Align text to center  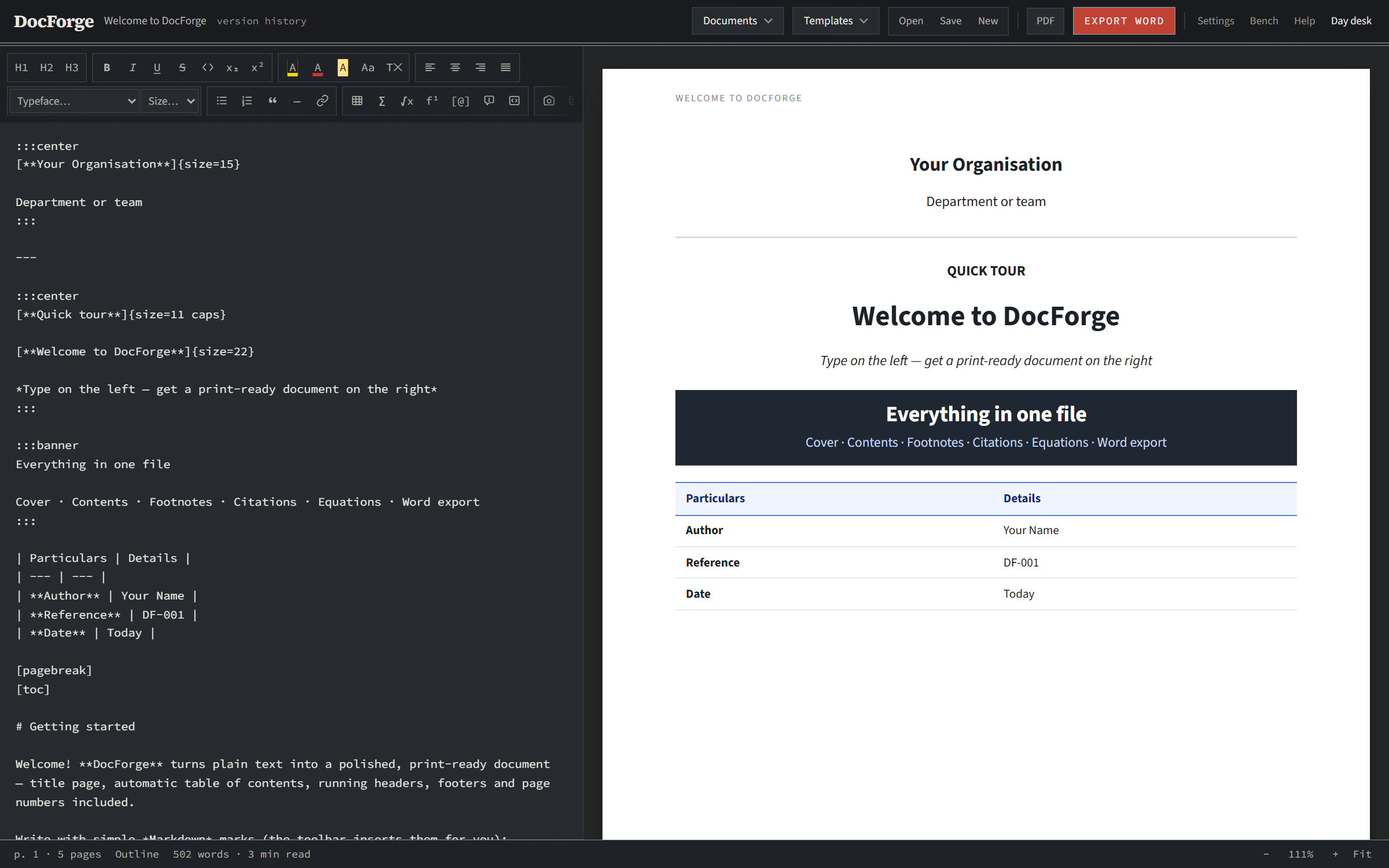[x=455, y=68]
